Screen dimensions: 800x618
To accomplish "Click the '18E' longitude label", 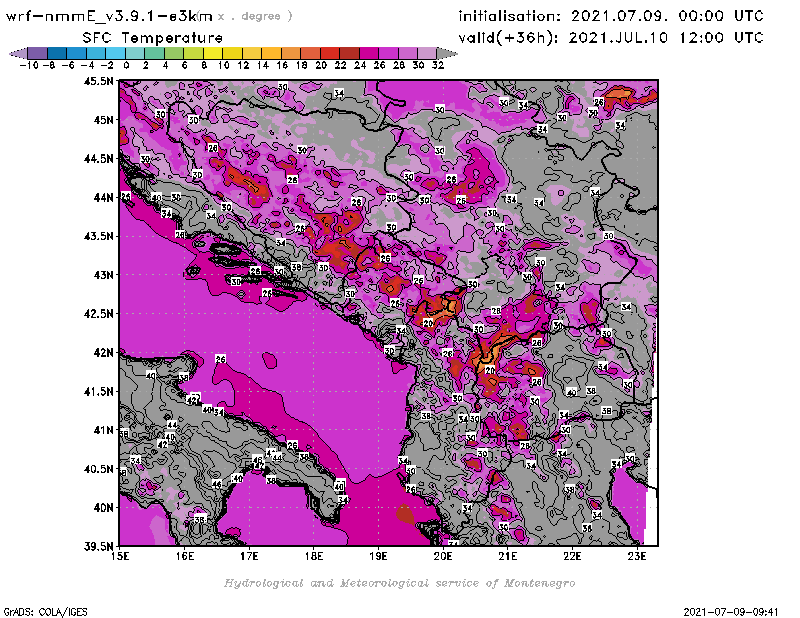I will (x=314, y=556).
